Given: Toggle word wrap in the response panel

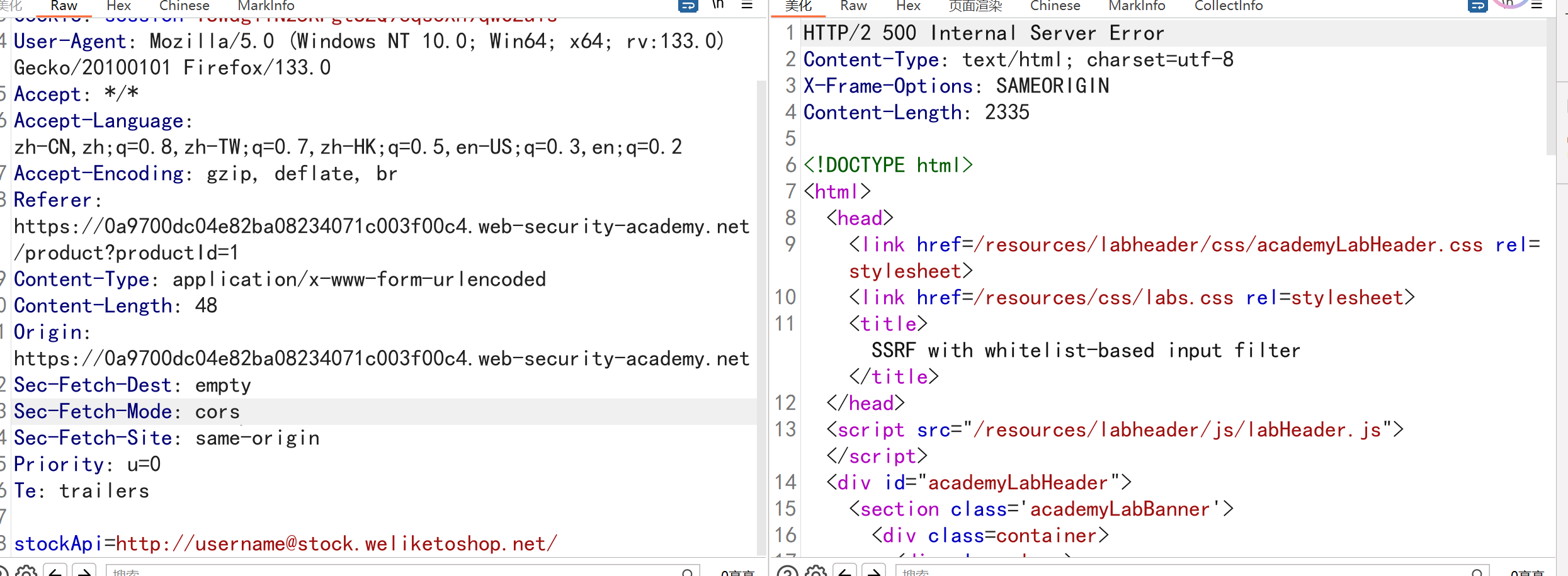Looking at the screenshot, I should (1477, 6).
